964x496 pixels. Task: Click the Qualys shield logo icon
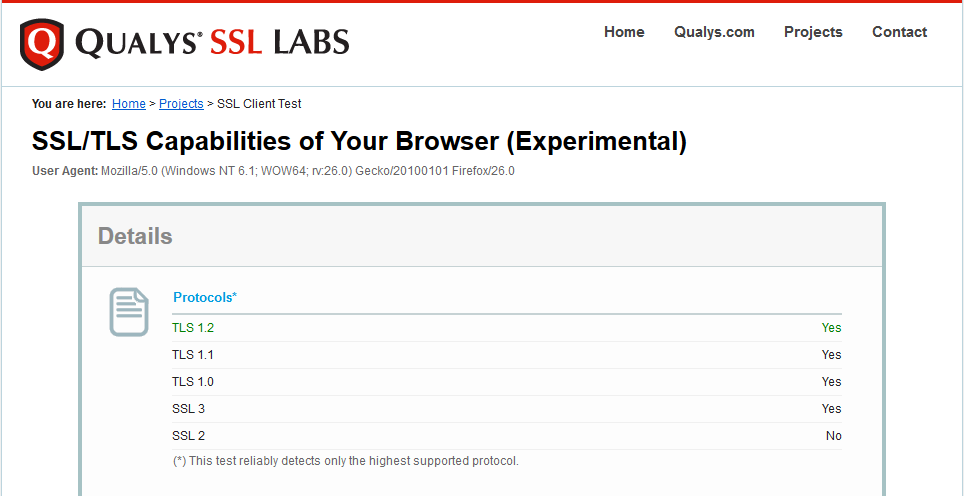pos(42,44)
